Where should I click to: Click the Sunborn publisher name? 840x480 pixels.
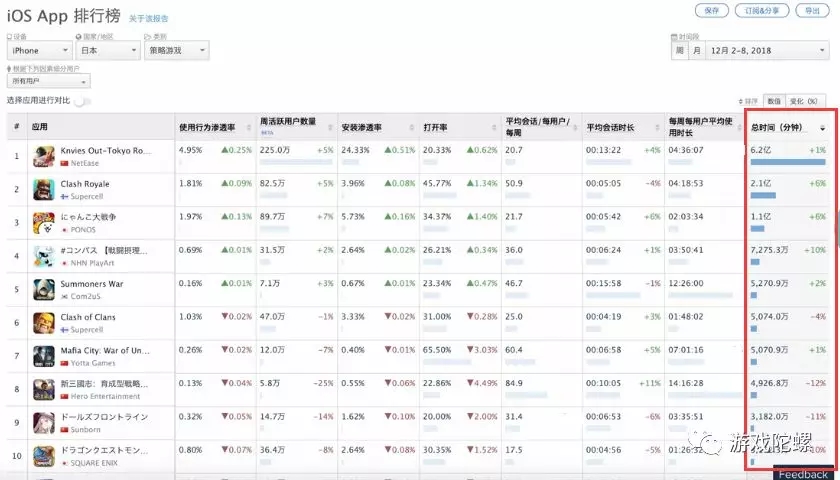click(85, 430)
